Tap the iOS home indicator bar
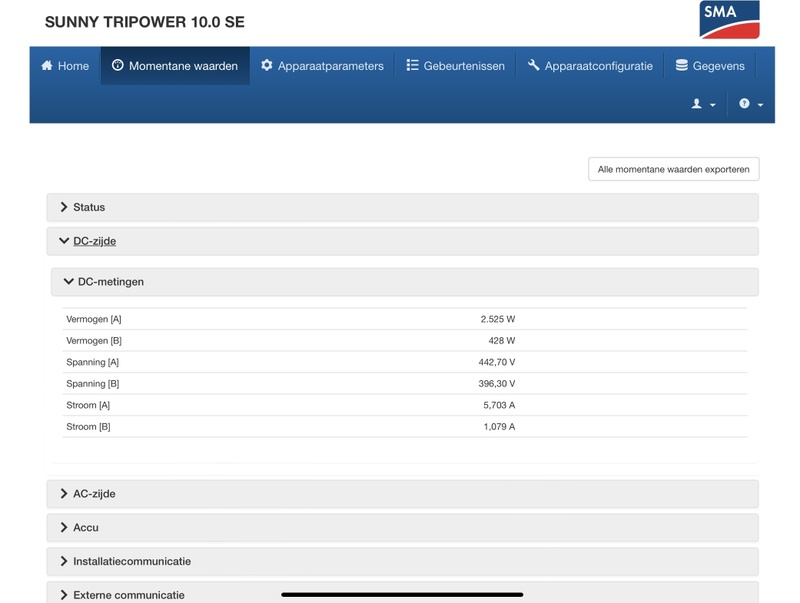Viewport: 800px width, 603px height. pyautogui.click(x=402, y=594)
